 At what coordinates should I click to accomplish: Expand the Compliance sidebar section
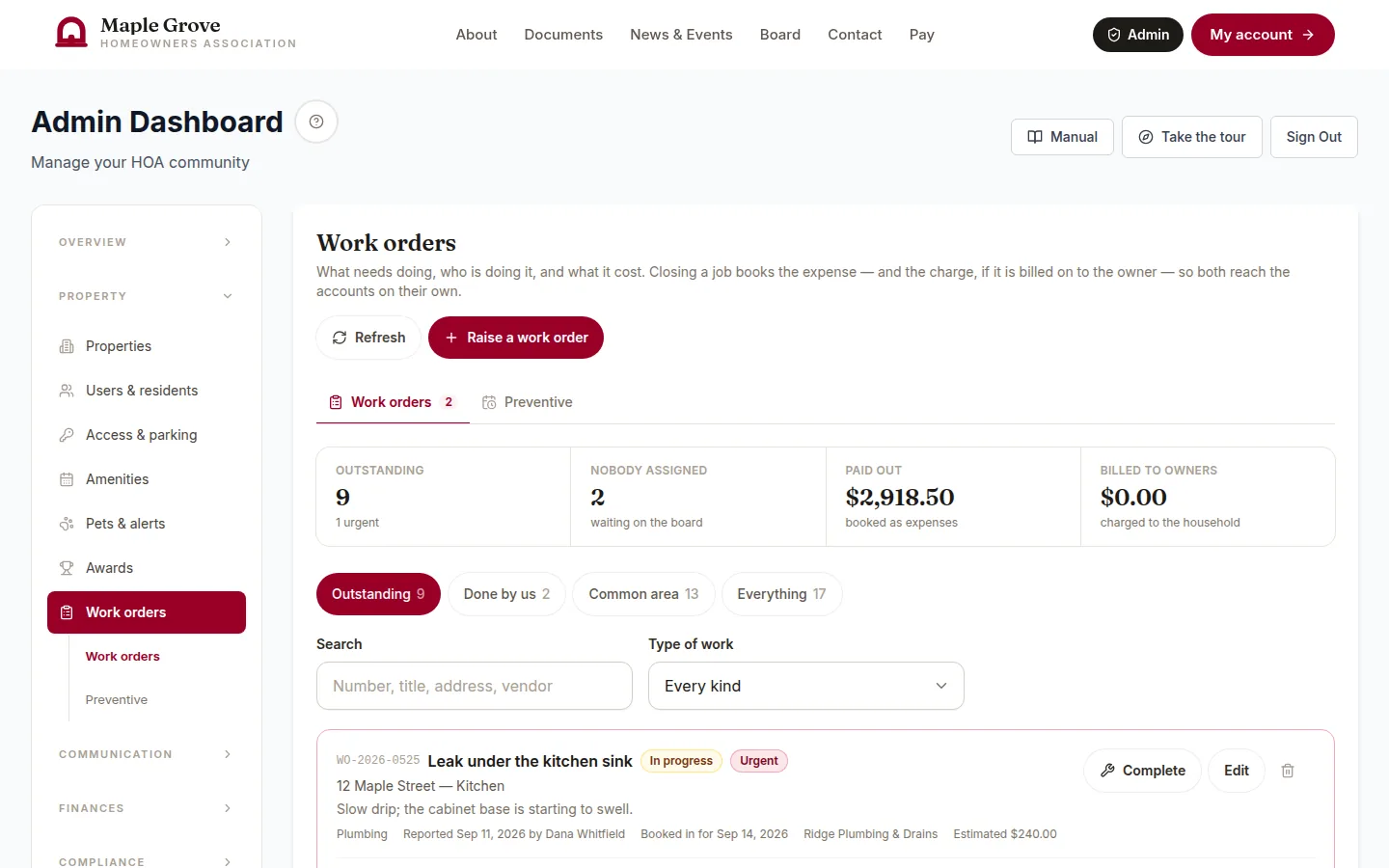147,861
